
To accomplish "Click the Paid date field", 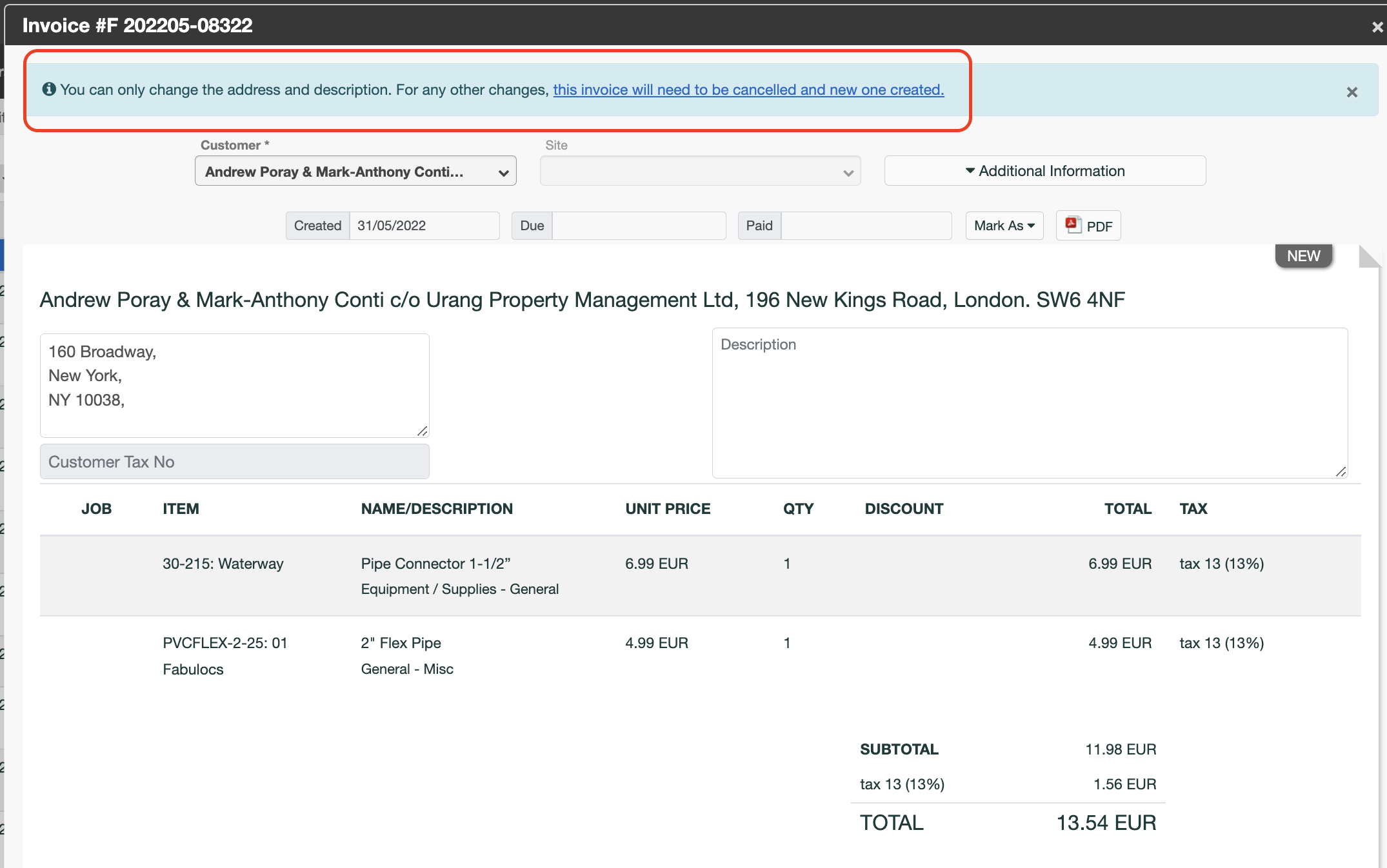I will [x=866, y=226].
